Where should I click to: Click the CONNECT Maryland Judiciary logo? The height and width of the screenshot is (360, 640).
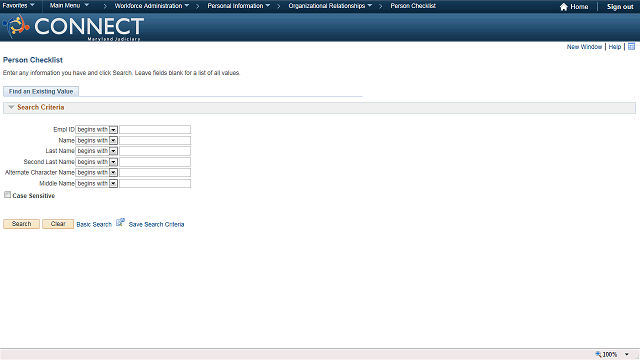pos(73,27)
